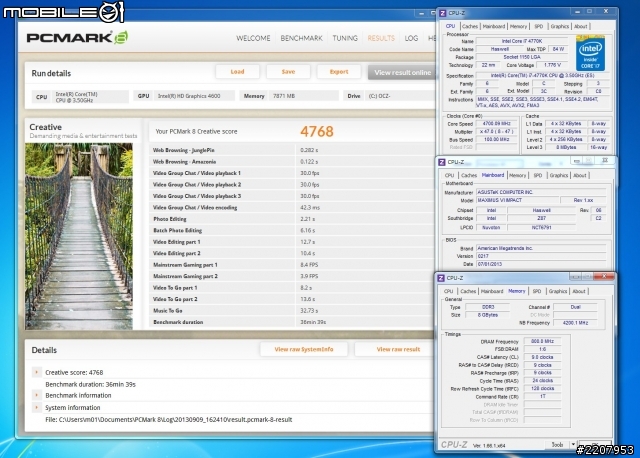Click the Load button in Run details
The height and width of the screenshot is (458, 640).
click(237, 71)
